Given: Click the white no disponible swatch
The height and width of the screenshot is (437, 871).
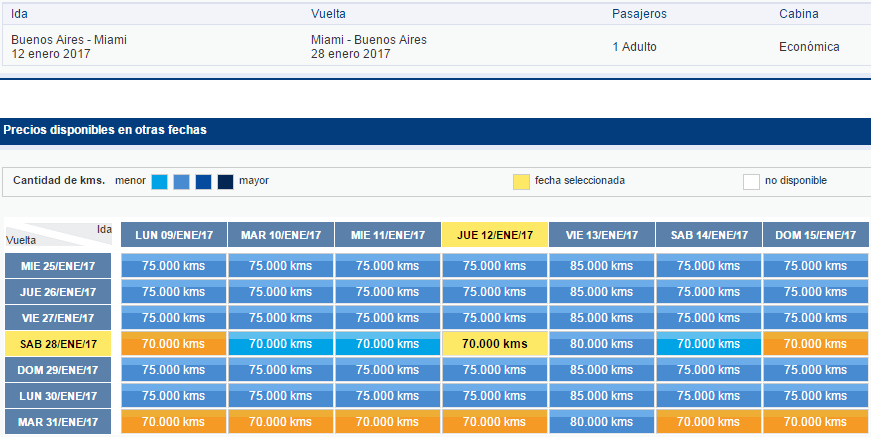Looking at the screenshot, I should click(751, 182).
